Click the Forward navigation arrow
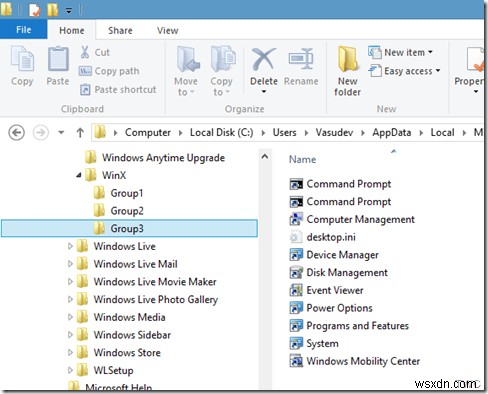The height and width of the screenshot is (394, 488). [41, 133]
